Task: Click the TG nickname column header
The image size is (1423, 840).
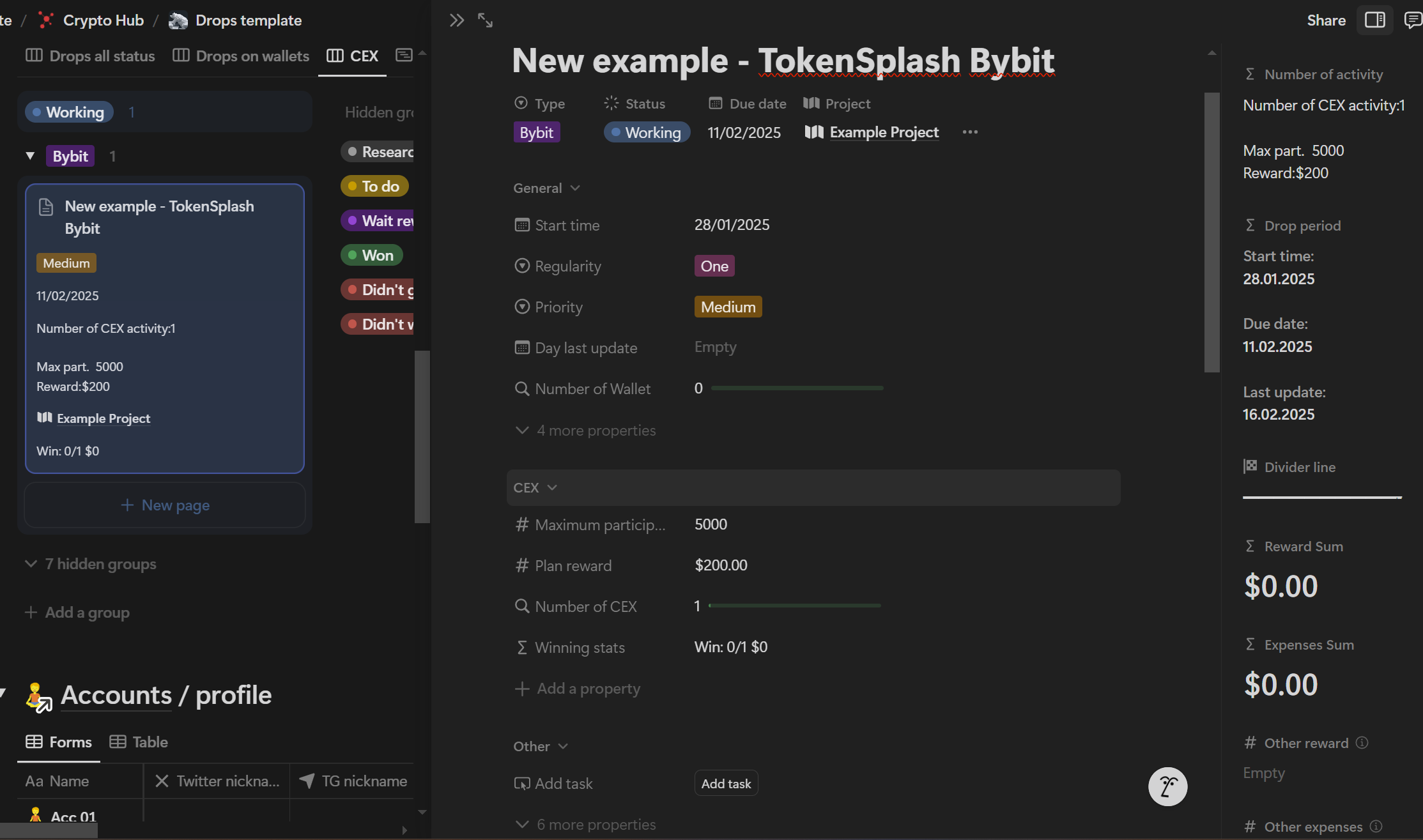Action: [353, 781]
